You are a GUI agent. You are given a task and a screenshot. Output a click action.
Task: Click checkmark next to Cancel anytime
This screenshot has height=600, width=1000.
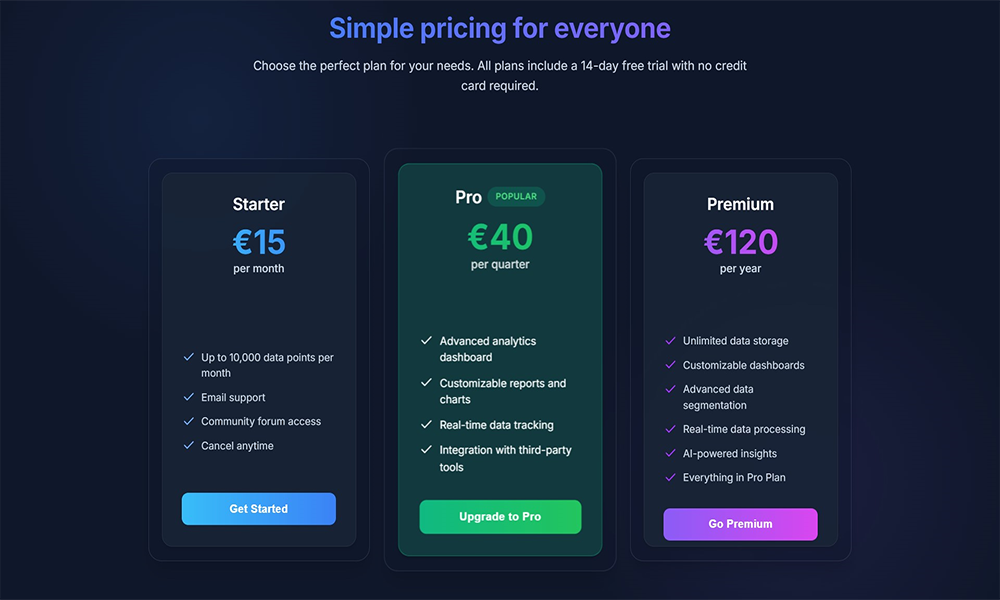pos(189,446)
